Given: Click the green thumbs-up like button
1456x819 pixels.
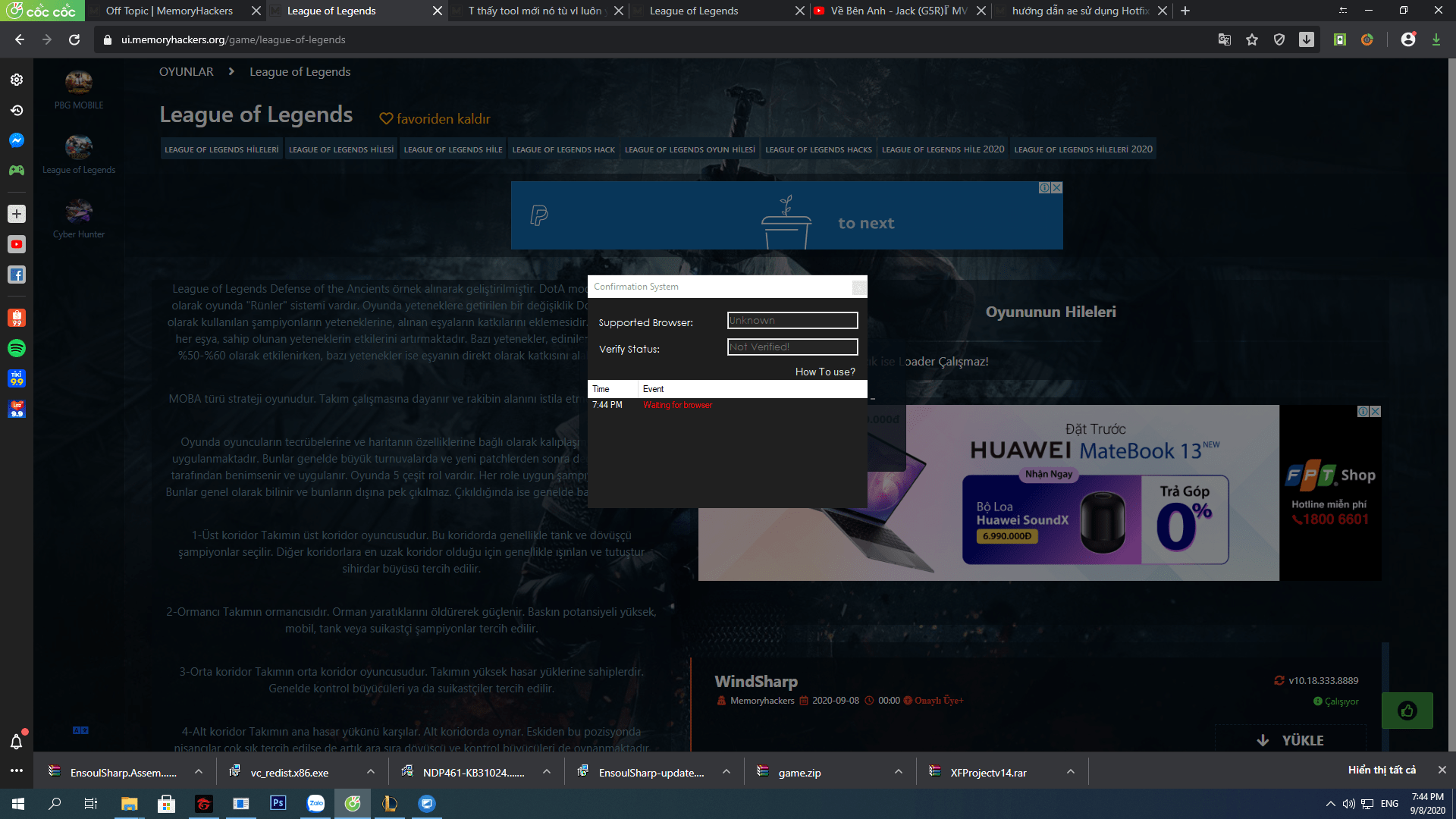Looking at the screenshot, I should click(1407, 711).
